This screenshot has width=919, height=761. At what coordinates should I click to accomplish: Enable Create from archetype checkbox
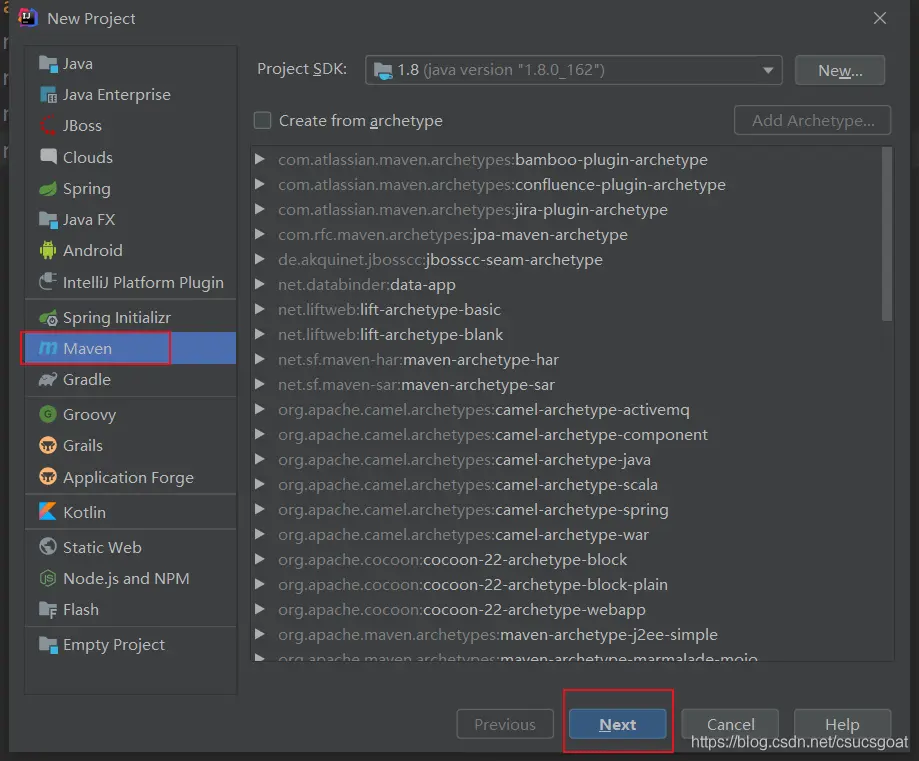(x=263, y=120)
